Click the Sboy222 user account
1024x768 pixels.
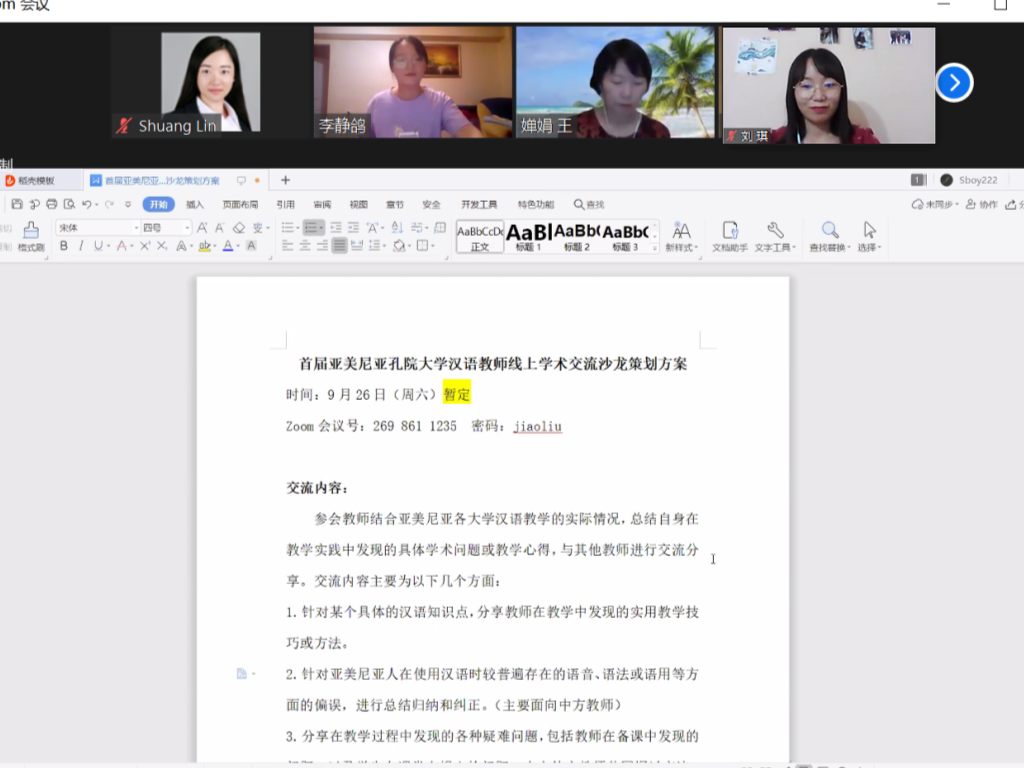pos(968,180)
